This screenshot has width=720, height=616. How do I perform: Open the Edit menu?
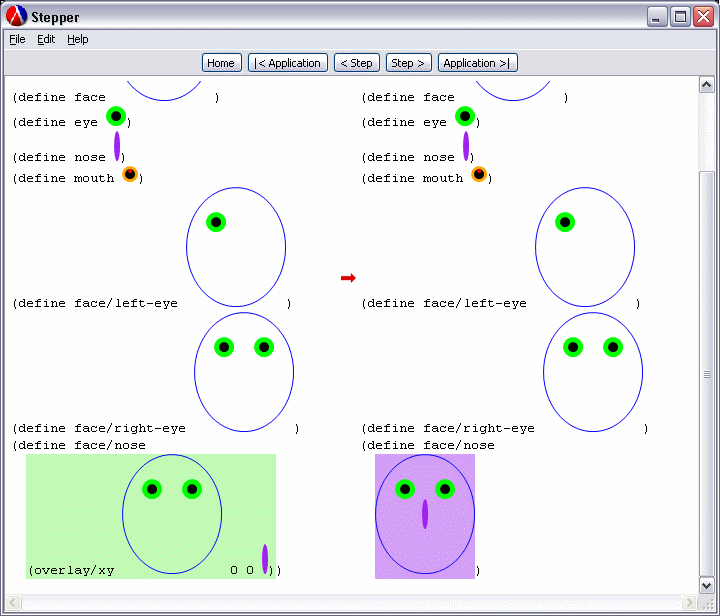[46, 39]
